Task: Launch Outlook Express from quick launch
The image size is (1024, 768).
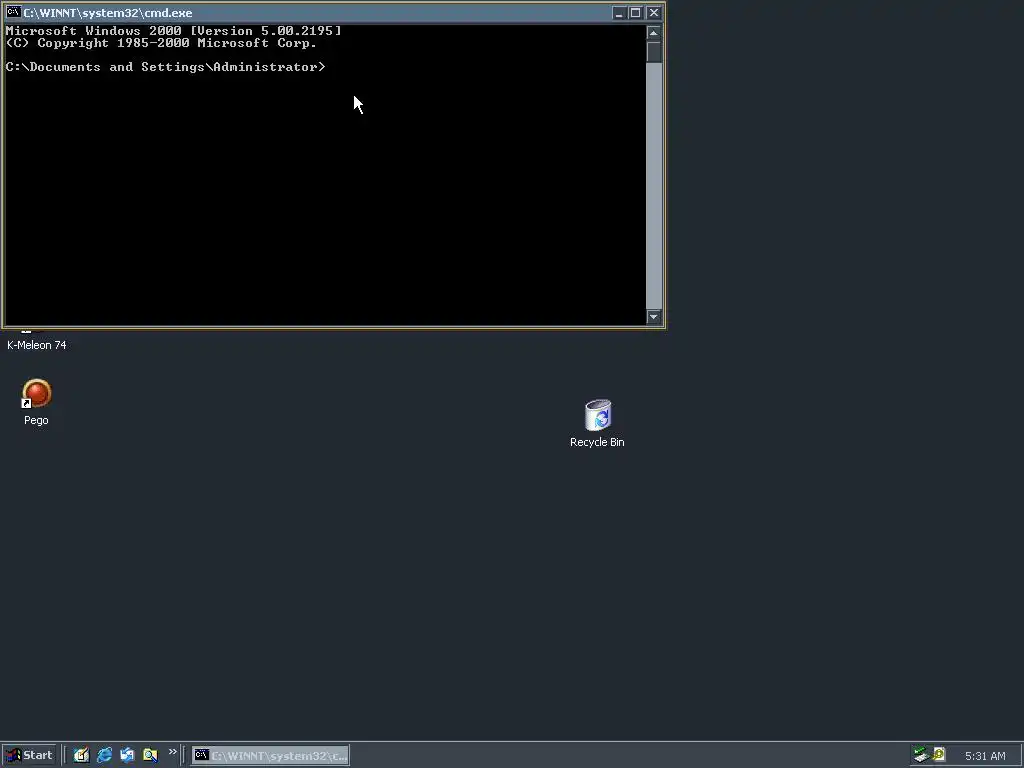Action: click(x=127, y=756)
